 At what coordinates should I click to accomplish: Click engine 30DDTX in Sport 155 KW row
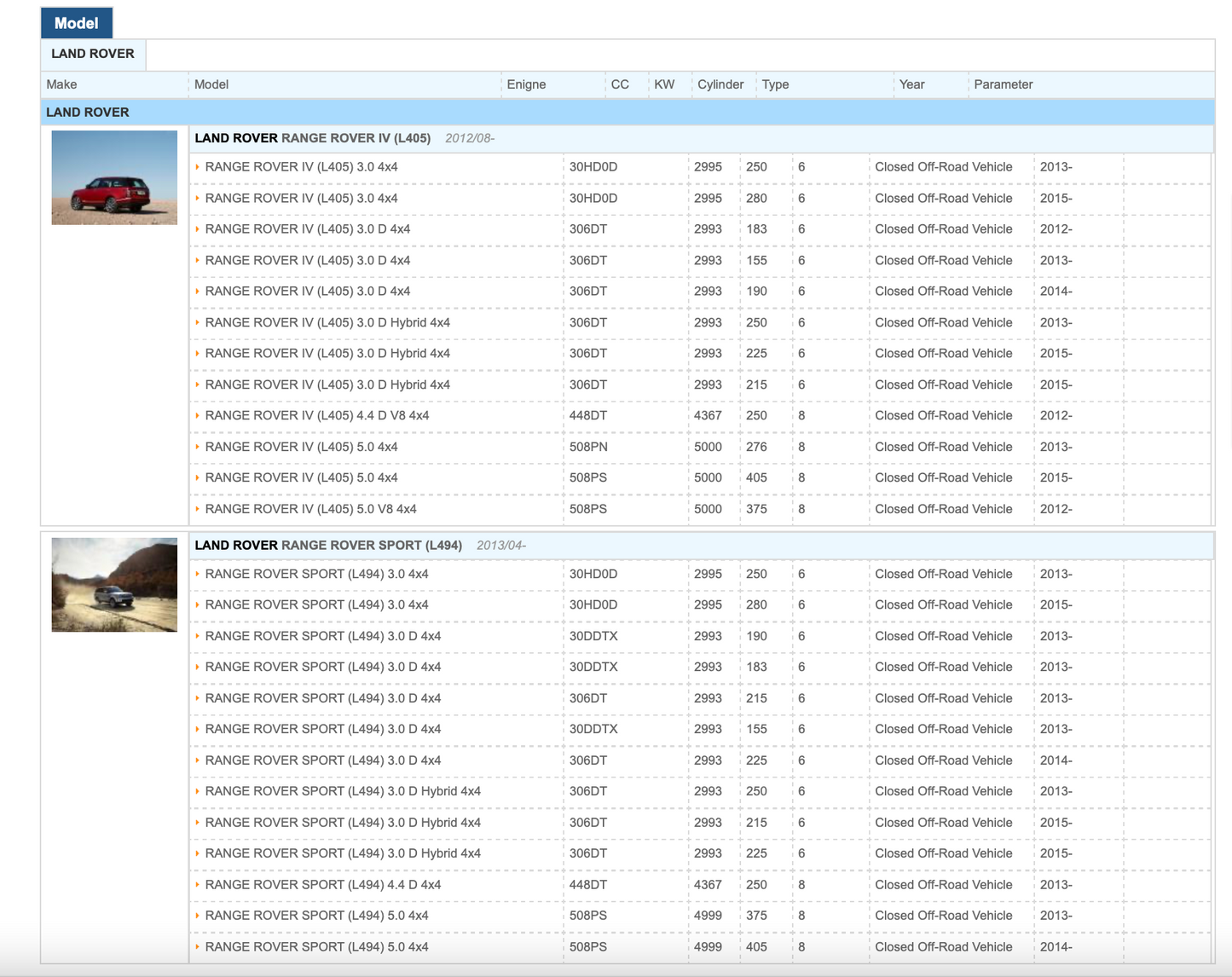pos(593,729)
